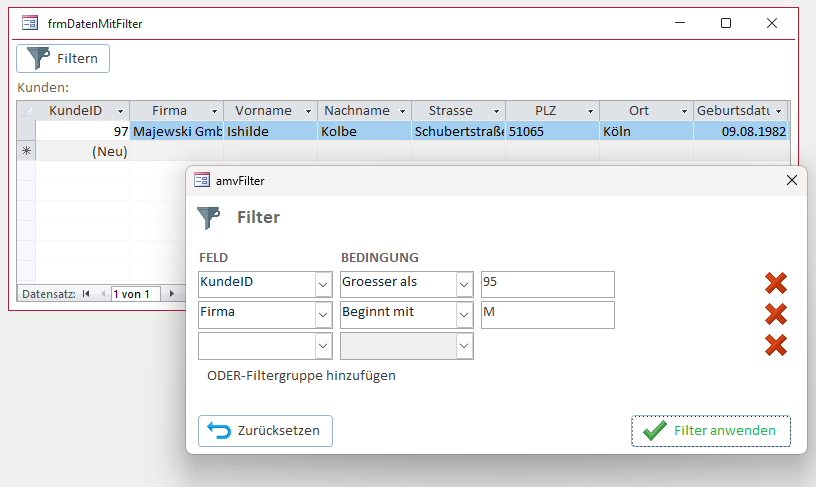Click ODER-Filtergruppe hinzufügen
This screenshot has height=487, width=816.
(301, 376)
